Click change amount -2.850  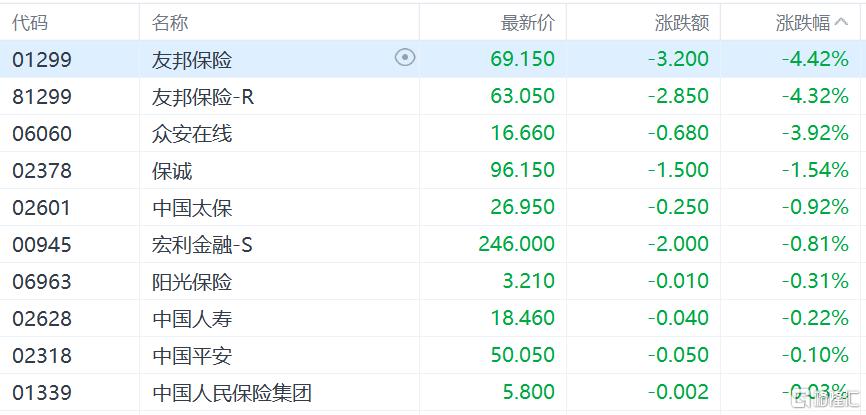(678, 96)
